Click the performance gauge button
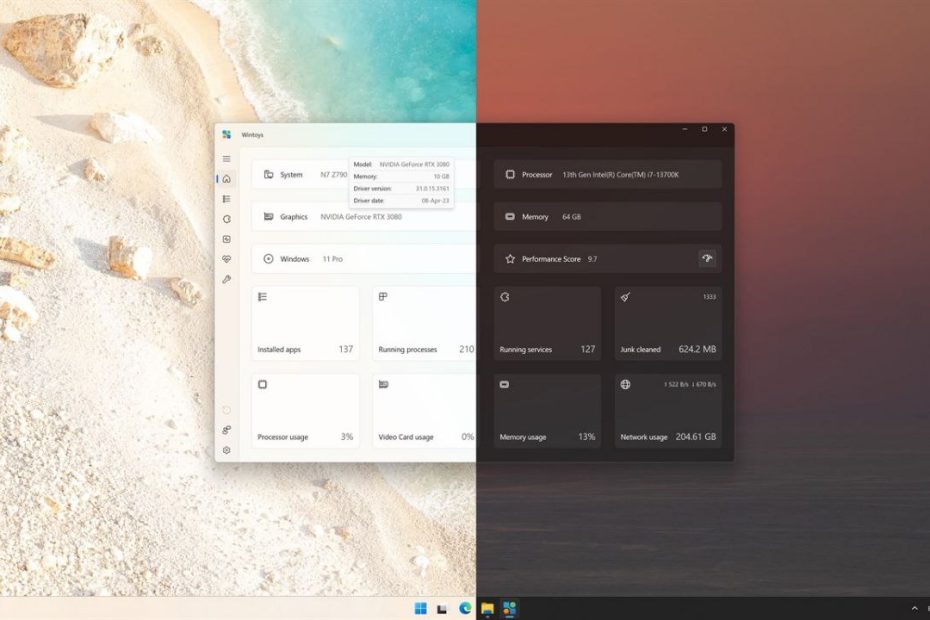Image resolution: width=930 pixels, height=620 pixels. (707, 259)
